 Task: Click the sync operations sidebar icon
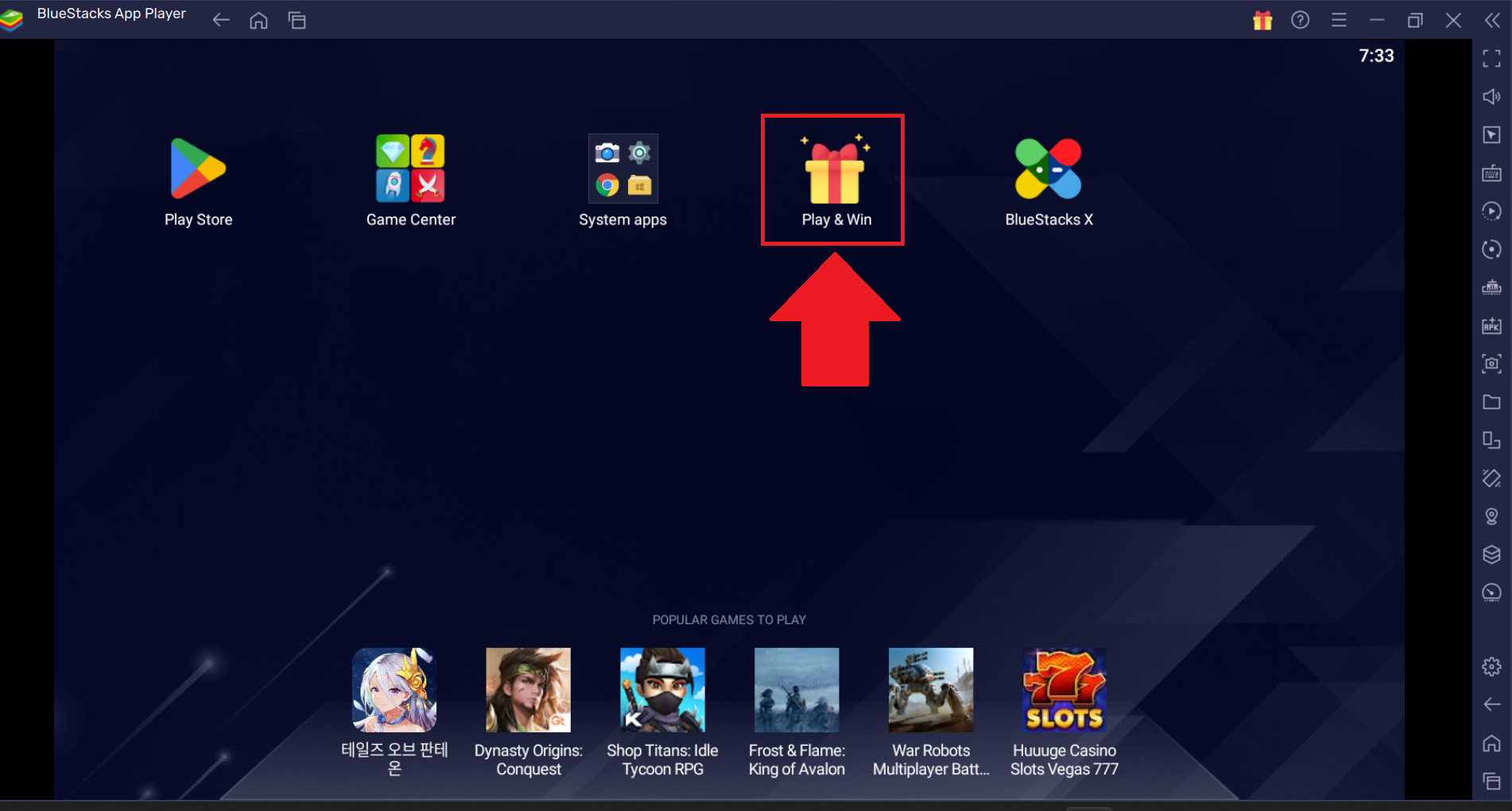click(x=1491, y=249)
